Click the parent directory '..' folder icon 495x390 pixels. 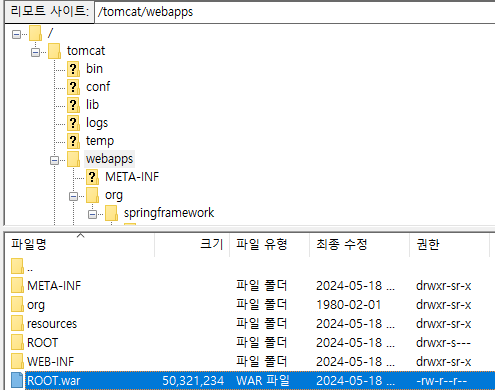17,266
